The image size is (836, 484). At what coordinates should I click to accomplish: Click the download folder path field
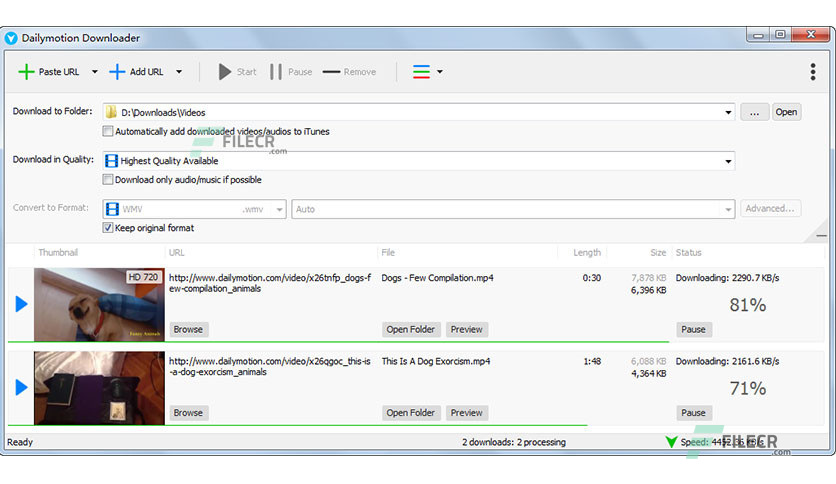point(419,112)
